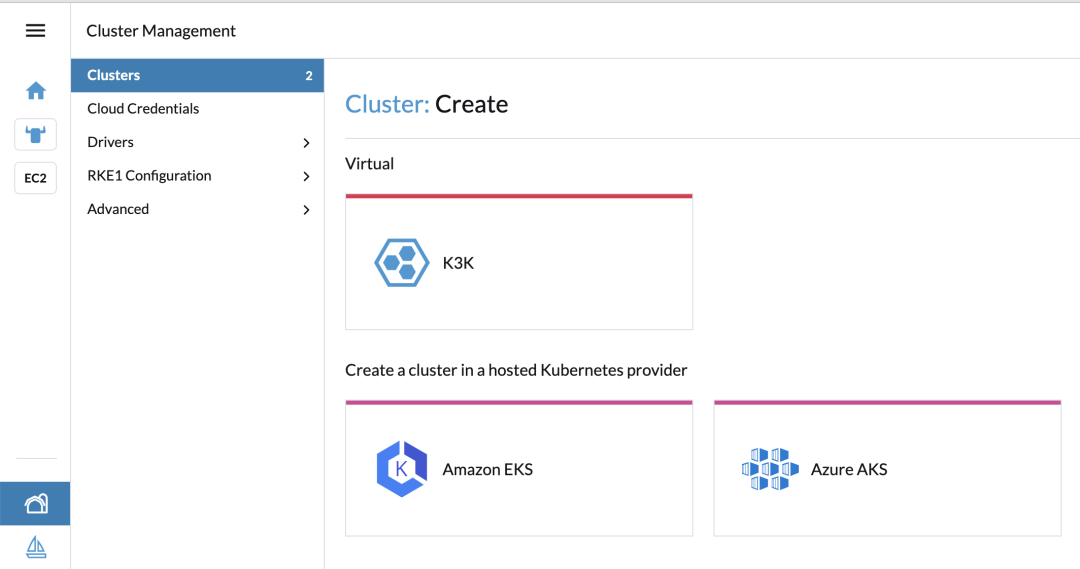
Task: Click the Create title text
Action: [471, 104]
